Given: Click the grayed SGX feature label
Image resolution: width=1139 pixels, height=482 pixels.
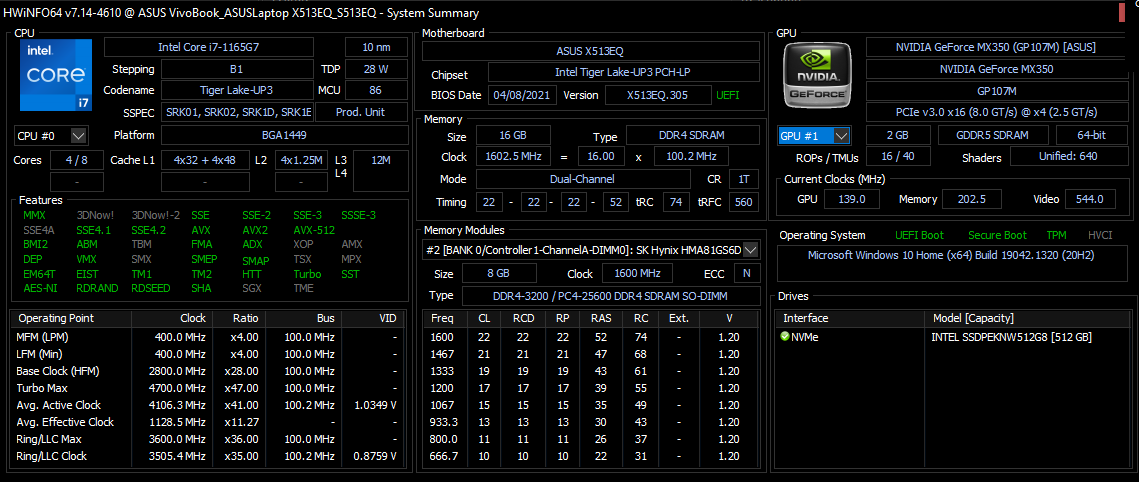Looking at the screenshot, I should click(x=253, y=288).
